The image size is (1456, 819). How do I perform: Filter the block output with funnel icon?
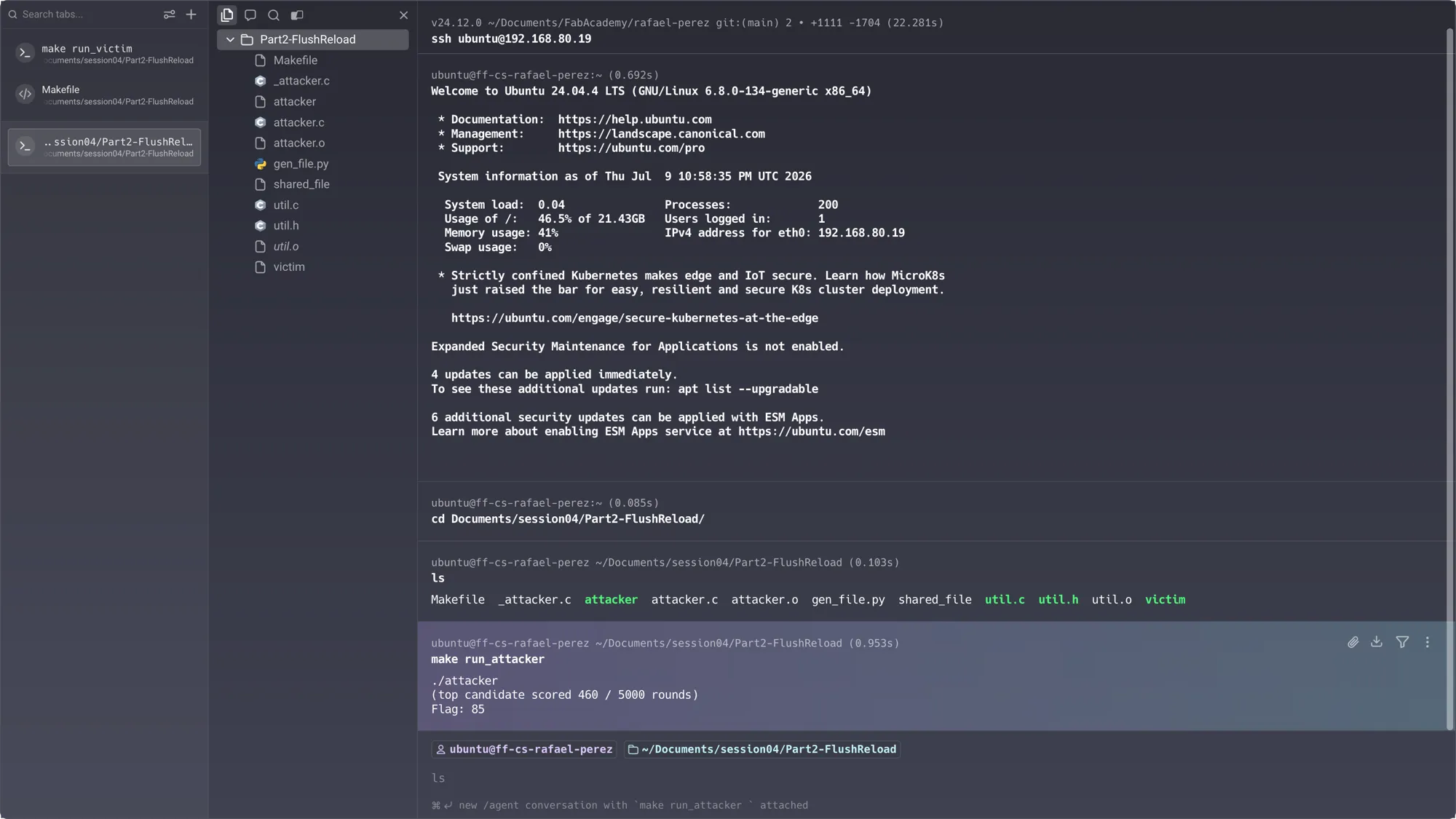point(1402,642)
